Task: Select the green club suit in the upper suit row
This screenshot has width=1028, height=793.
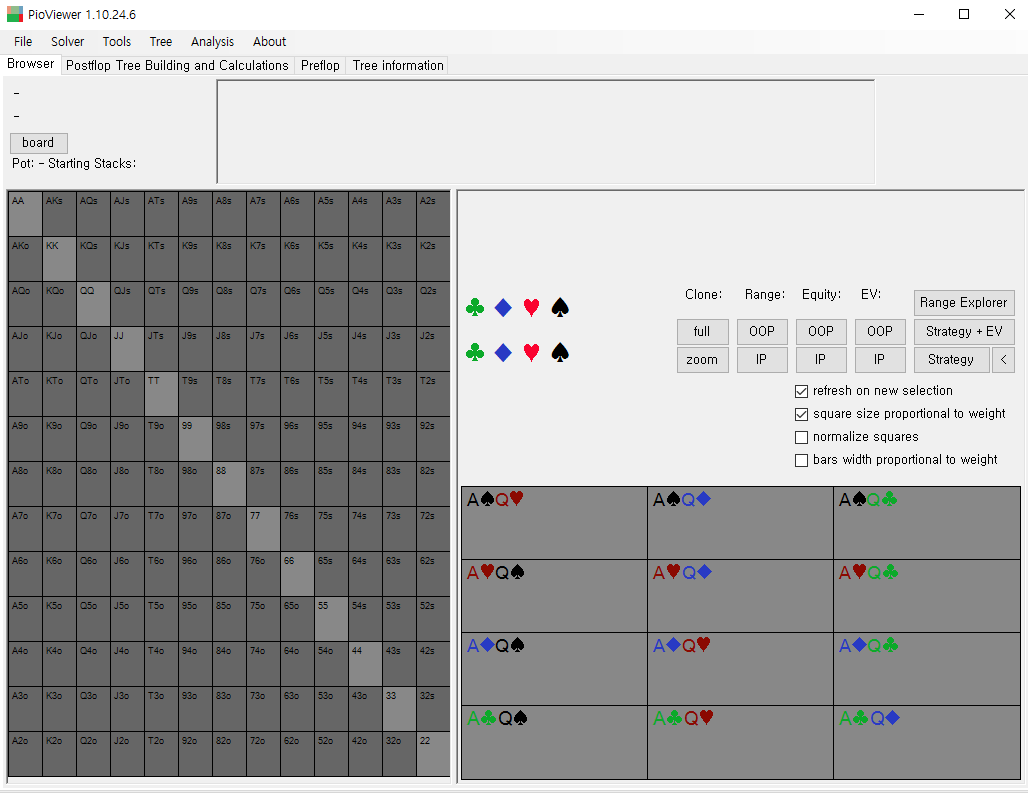Action: point(475,307)
